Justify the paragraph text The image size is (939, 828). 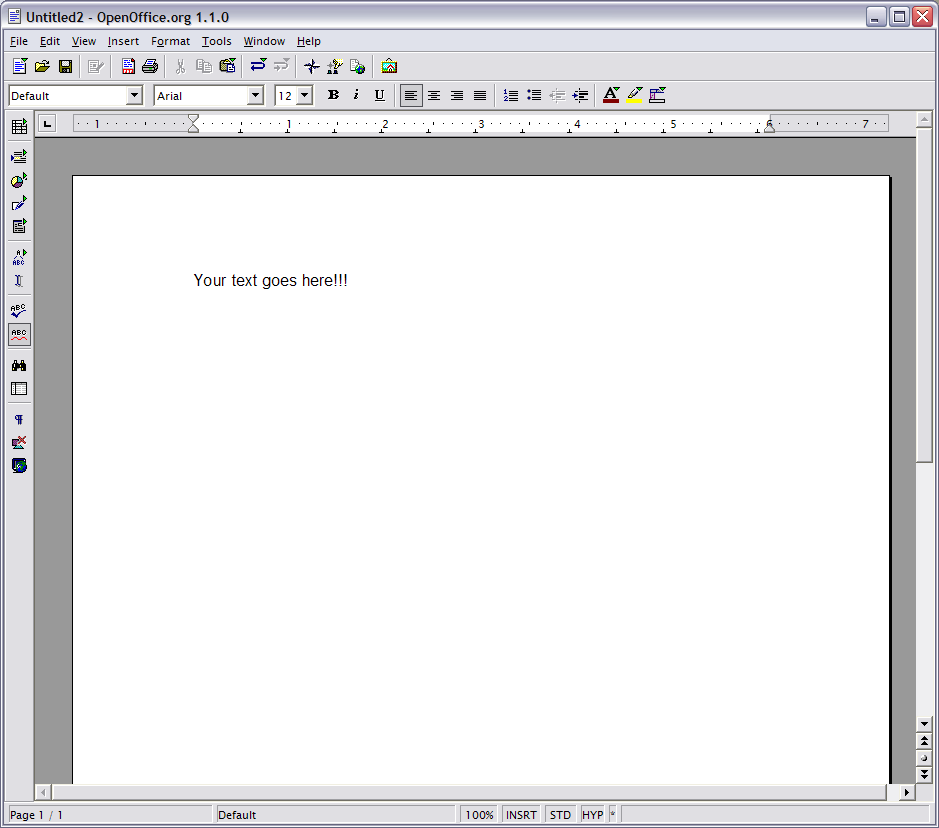tap(480, 95)
